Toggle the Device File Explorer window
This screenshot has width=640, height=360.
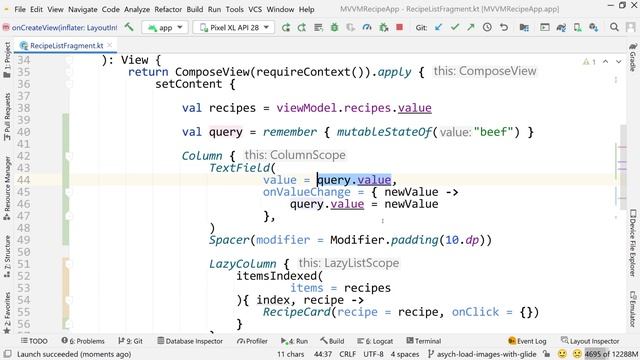point(633,243)
